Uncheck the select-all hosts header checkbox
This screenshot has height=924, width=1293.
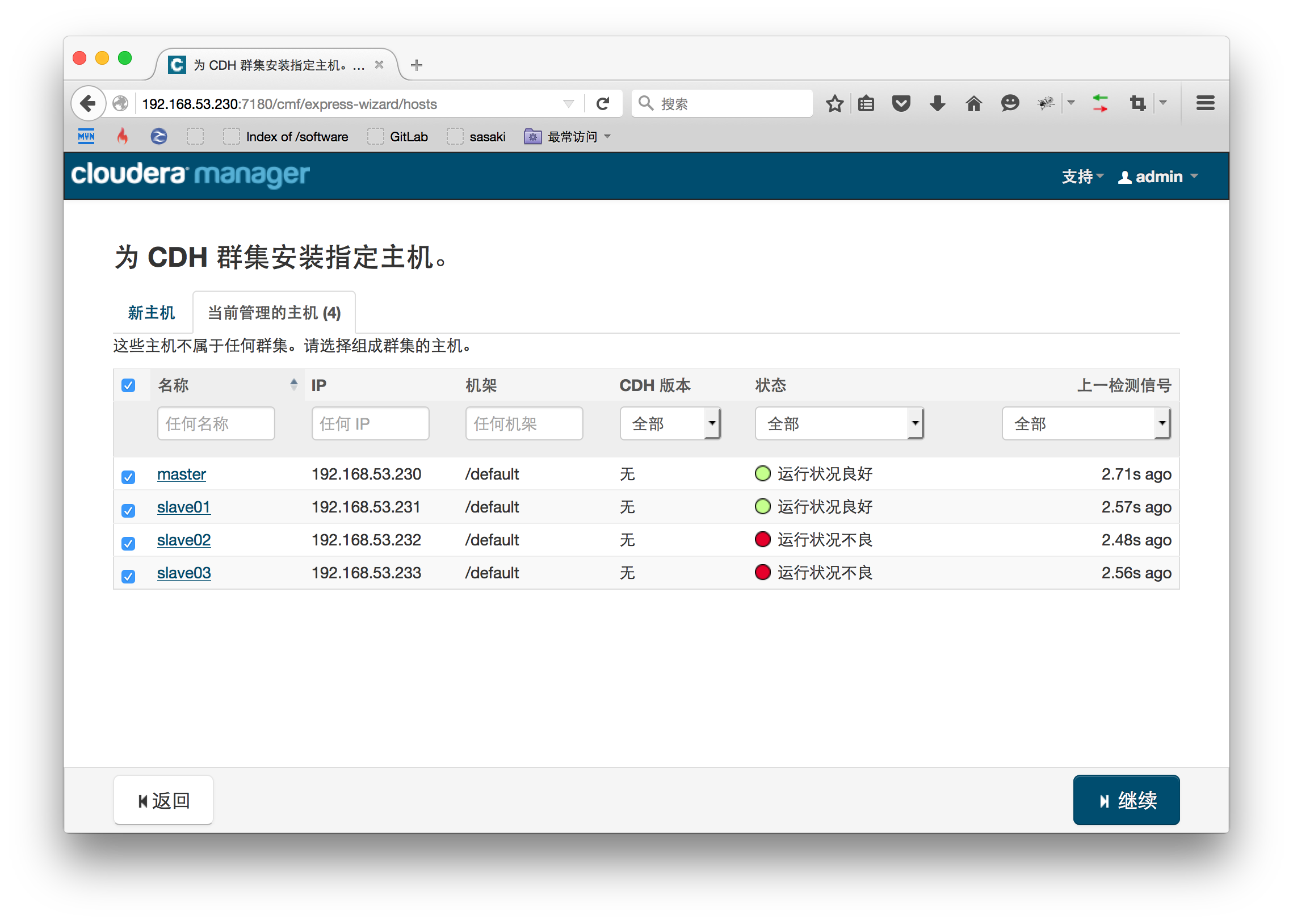click(128, 386)
